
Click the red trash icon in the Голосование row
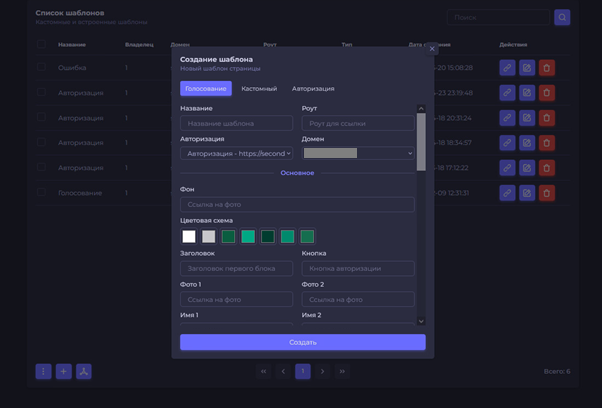[547, 193]
